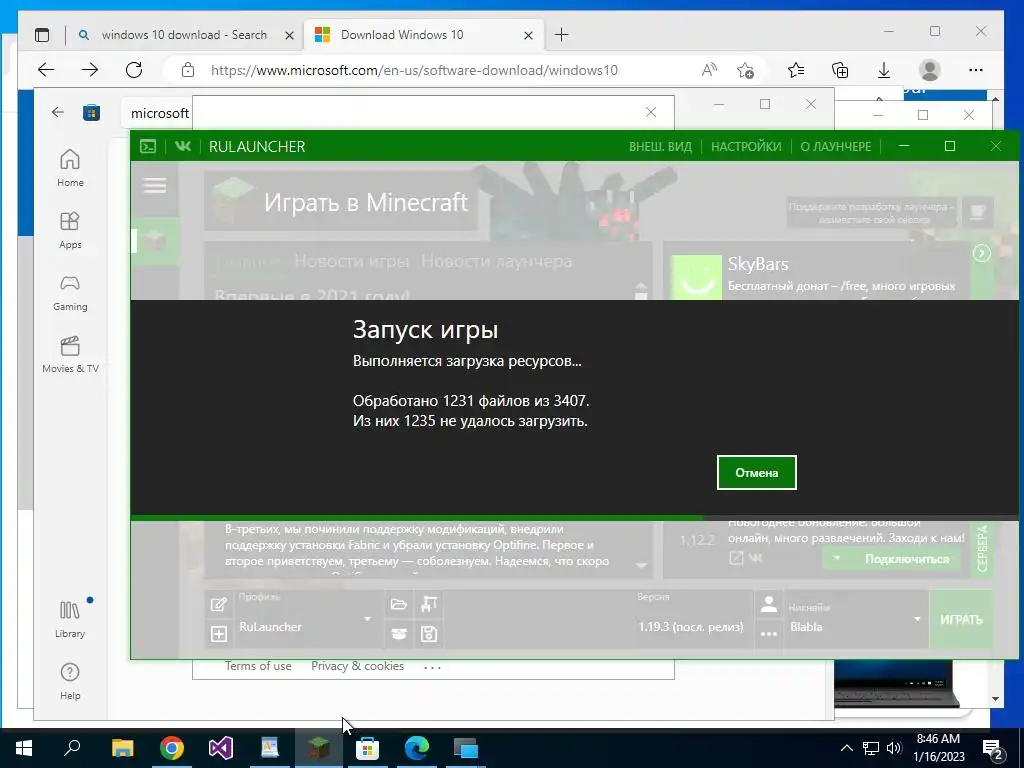Open О ЛАУНЧЕРЕ menu in RuLauncher
Viewport: 1024px width, 768px height.
tap(836, 147)
